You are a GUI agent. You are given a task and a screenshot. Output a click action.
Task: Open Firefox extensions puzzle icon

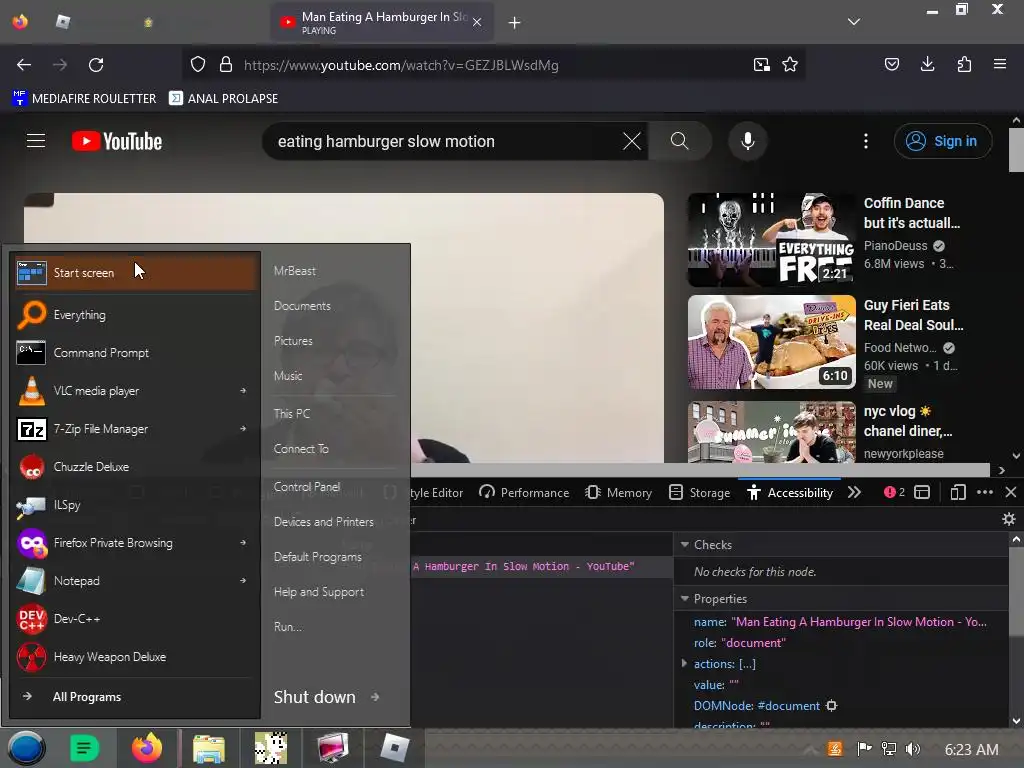point(964,64)
